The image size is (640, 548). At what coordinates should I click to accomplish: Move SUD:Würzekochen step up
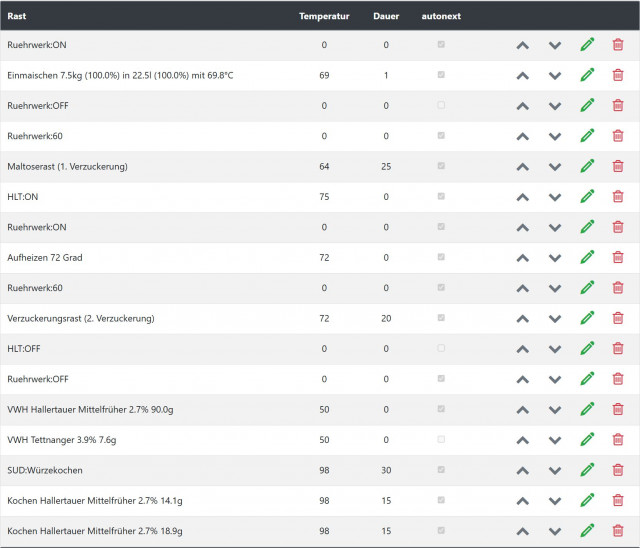pyautogui.click(x=522, y=470)
